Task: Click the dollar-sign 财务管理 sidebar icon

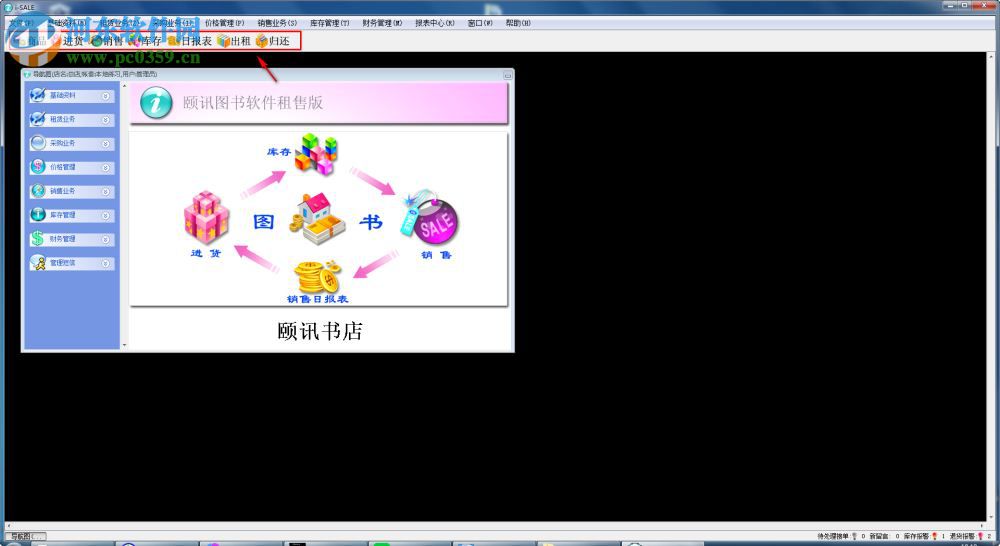Action: point(38,239)
